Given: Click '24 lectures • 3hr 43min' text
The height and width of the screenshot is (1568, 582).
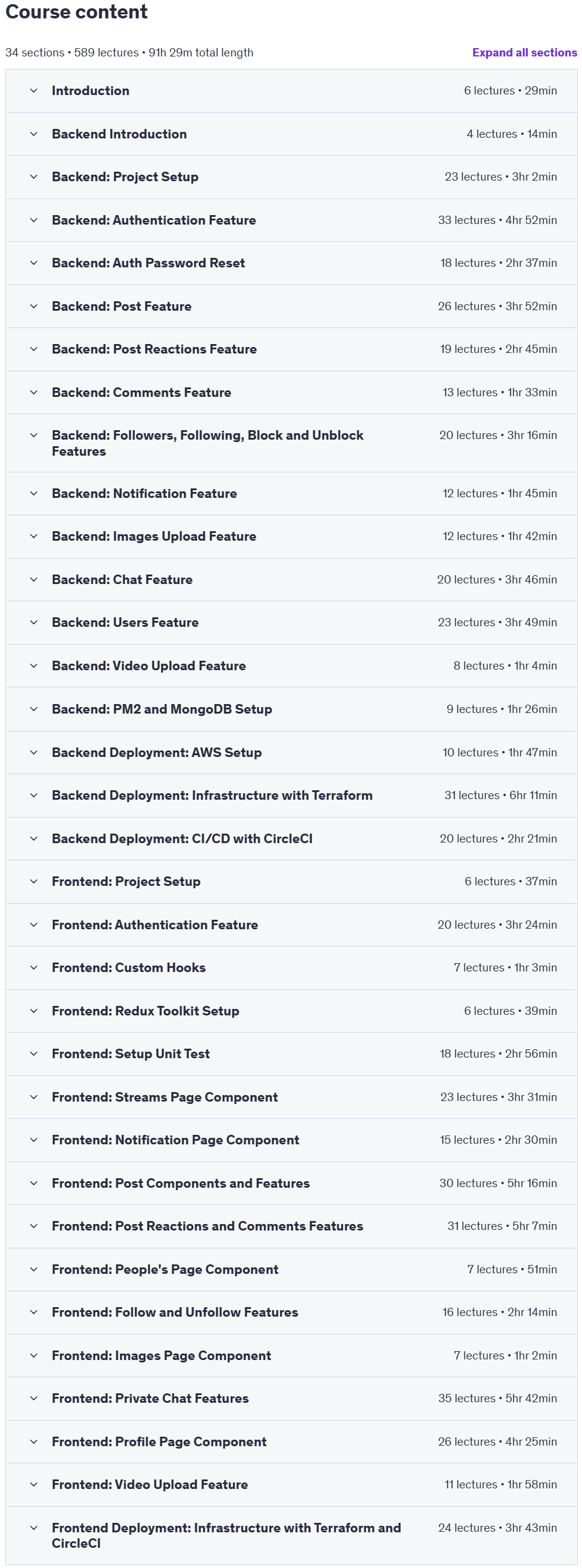Looking at the screenshot, I should click(x=498, y=1528).
